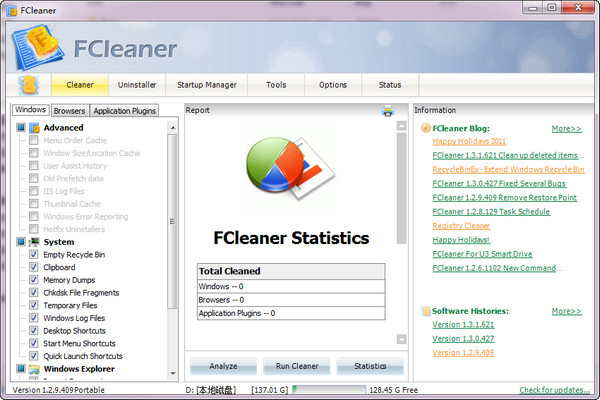Open FCleaner For U3 Smart Drive link
Viewport: 600px width, 400px height.
click(x=483, y=254)
